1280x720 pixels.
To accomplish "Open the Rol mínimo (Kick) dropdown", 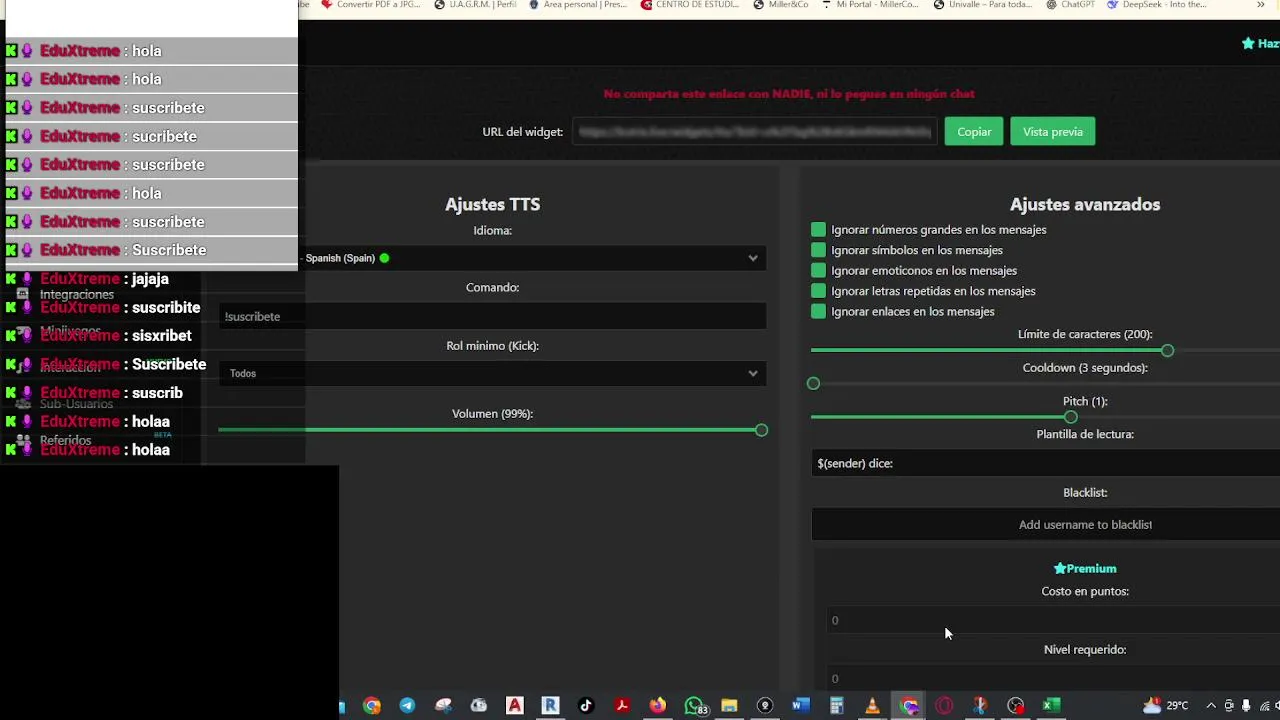I will 493,373.
